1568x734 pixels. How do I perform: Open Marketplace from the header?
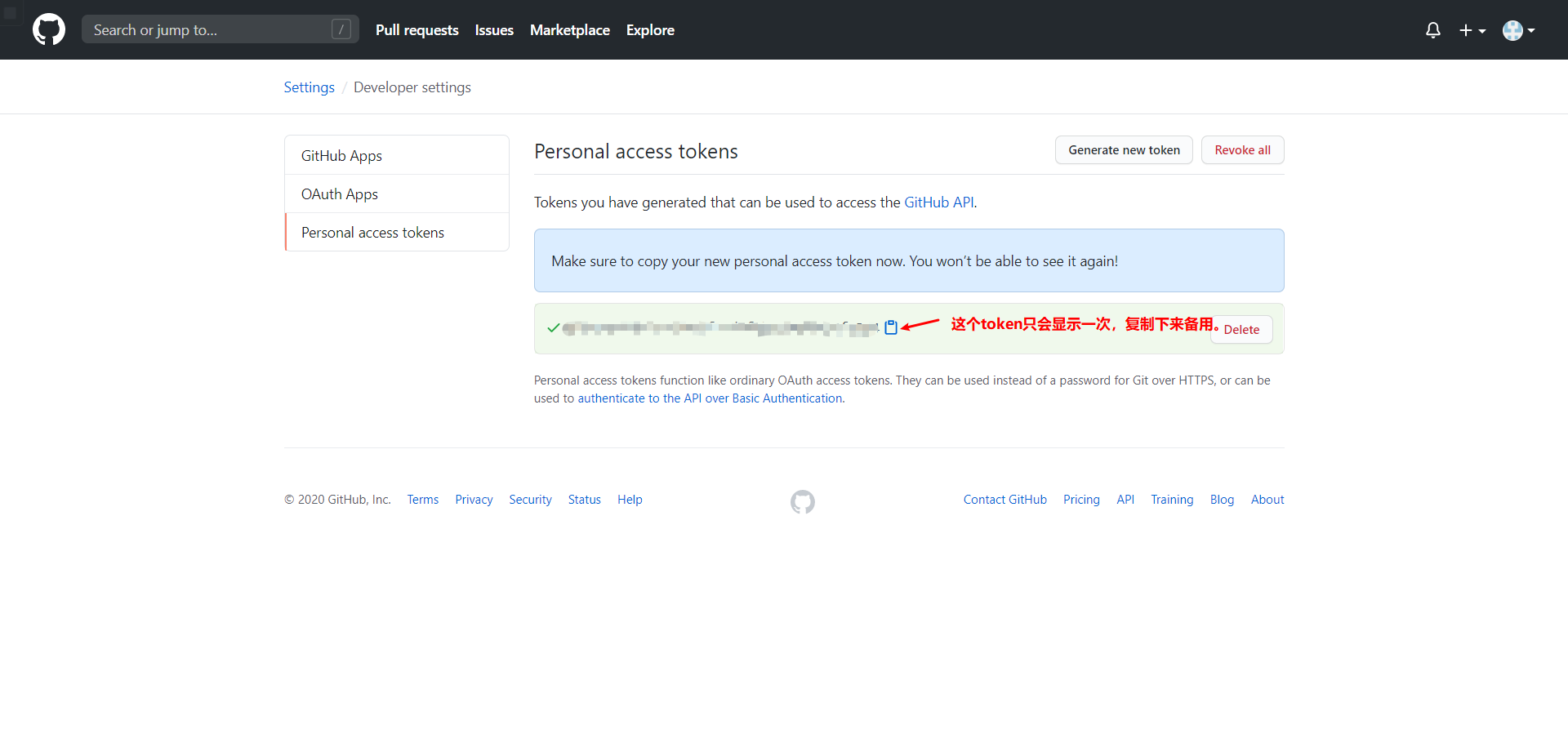(x=569, y=30)
